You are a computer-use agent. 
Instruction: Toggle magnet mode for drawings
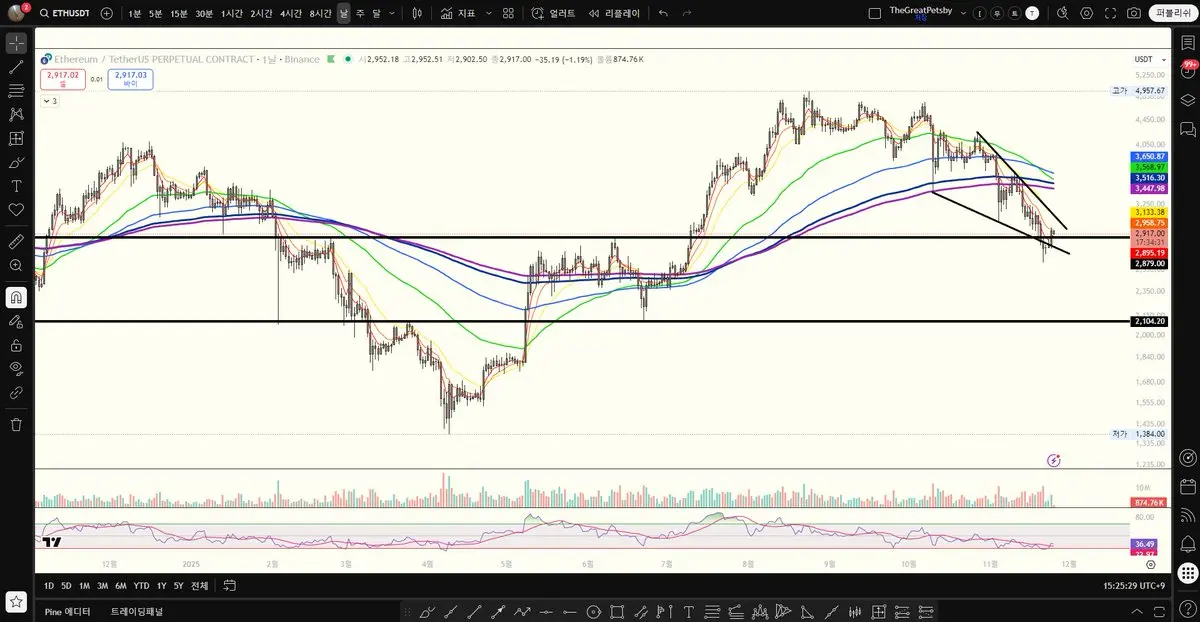16,297
